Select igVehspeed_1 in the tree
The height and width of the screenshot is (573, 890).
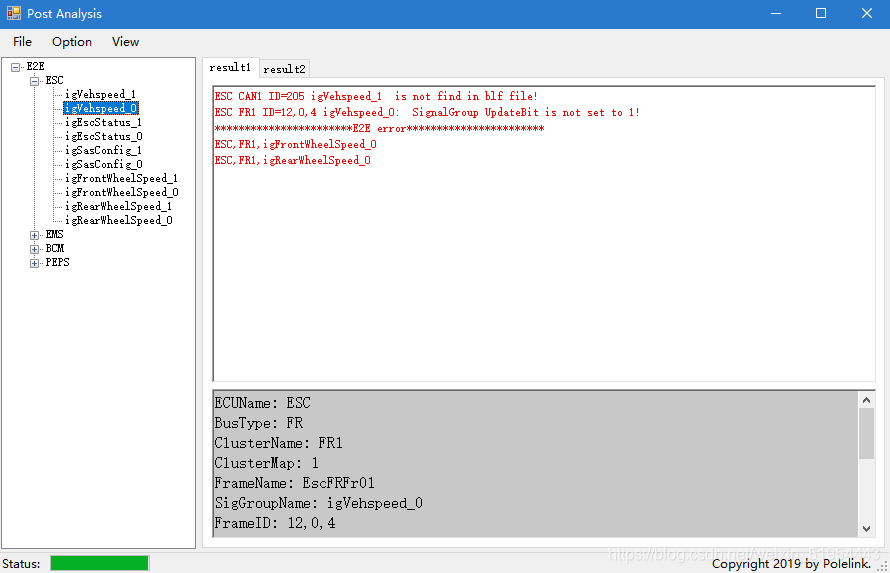point(100,94)
